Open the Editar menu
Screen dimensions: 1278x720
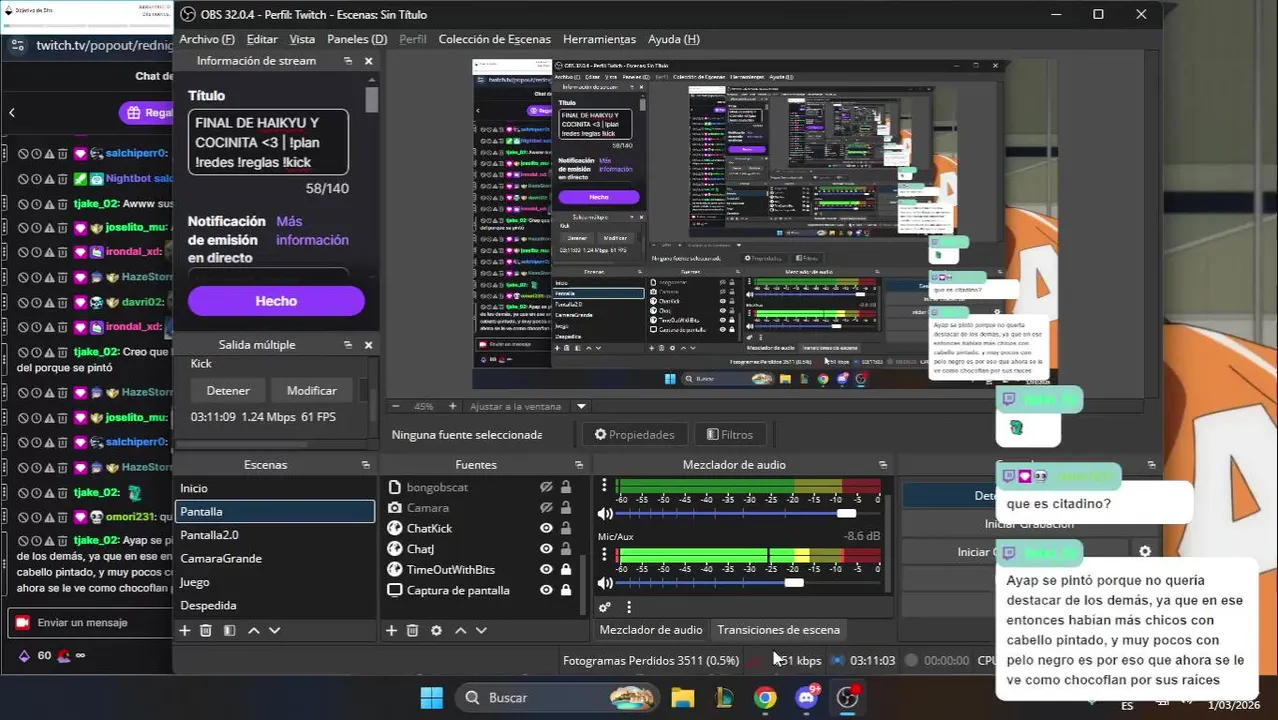(x=262, y=39)
